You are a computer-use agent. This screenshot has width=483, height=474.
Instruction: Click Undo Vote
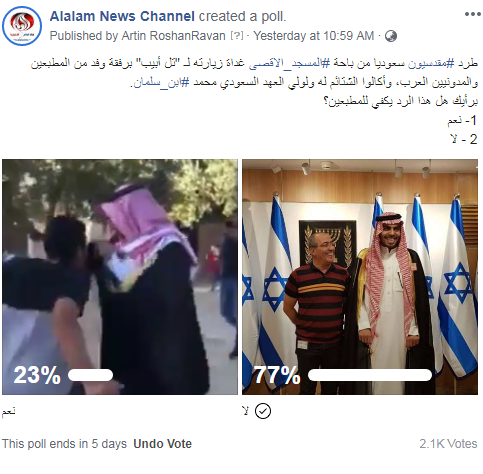pos(162,444)
